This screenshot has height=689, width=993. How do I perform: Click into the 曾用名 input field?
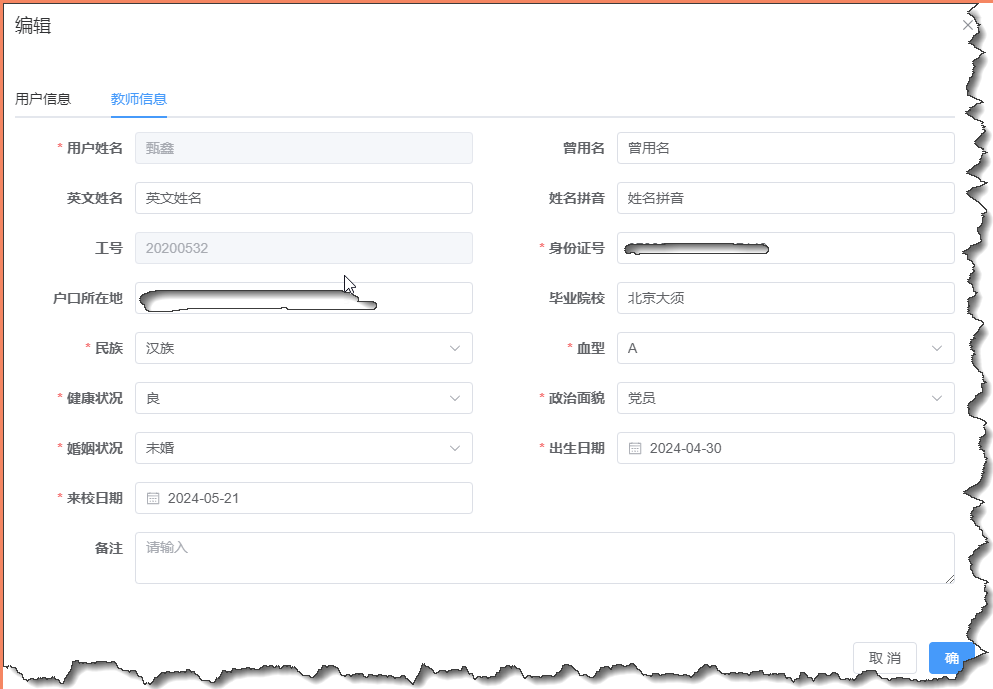tap(785, 148)
